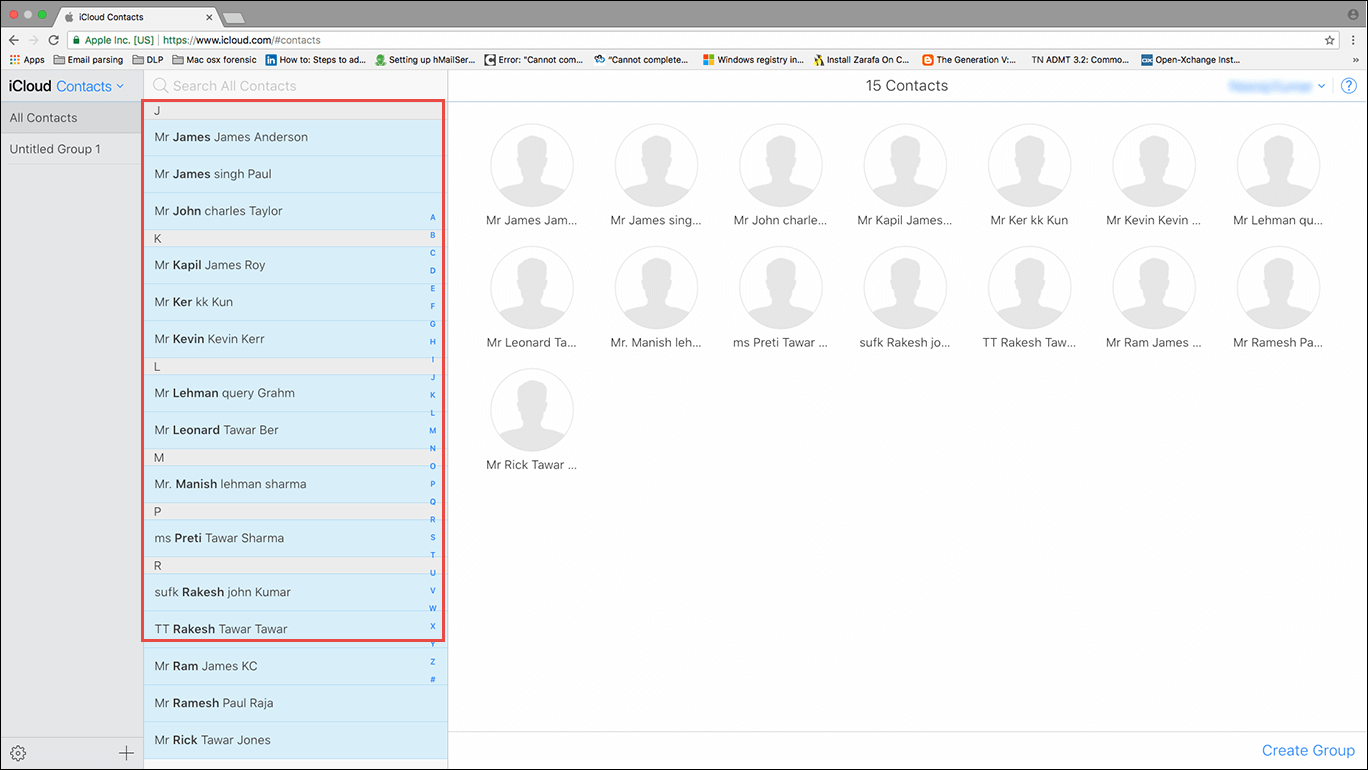Select All Contacts group

coord(71,118)
